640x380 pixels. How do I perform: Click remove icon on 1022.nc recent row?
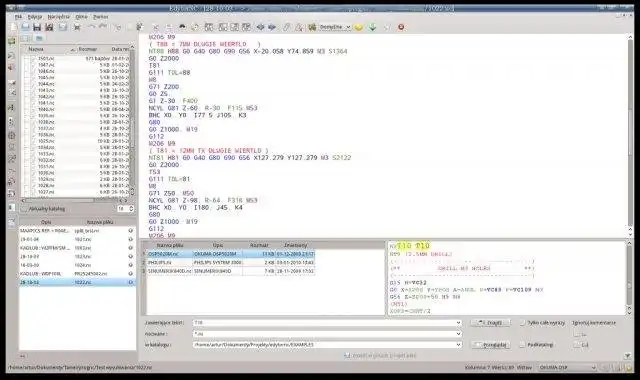tap(131, 282)
